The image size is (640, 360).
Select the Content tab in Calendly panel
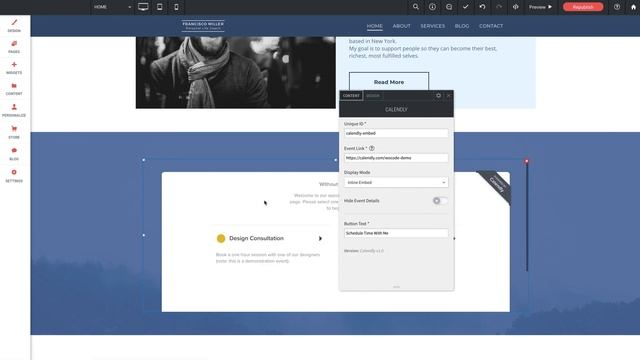[x=351, y=96]
